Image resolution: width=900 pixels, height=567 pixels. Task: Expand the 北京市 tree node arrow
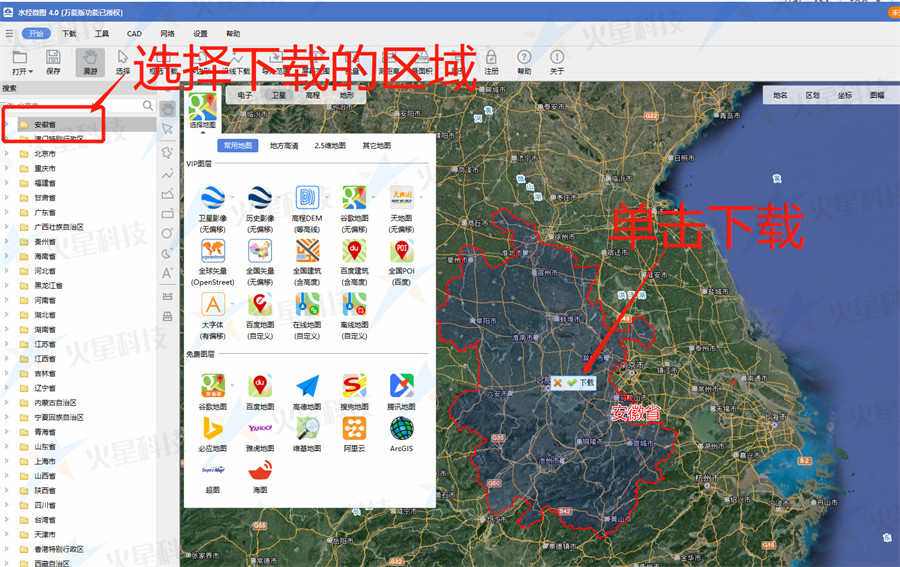(6, 153)
